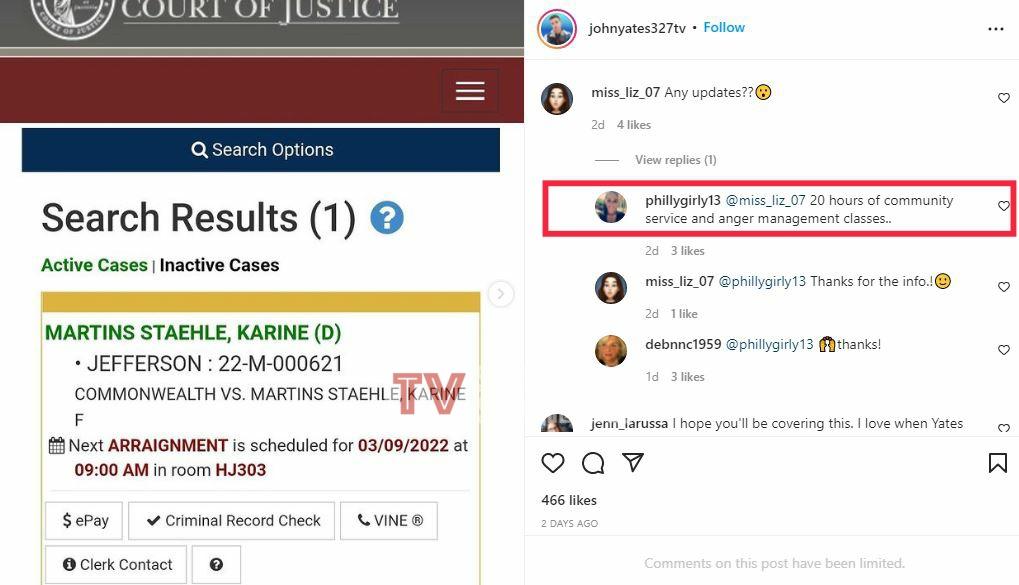
Task: Expand the Search Options bar
Action: click(261, 150)
